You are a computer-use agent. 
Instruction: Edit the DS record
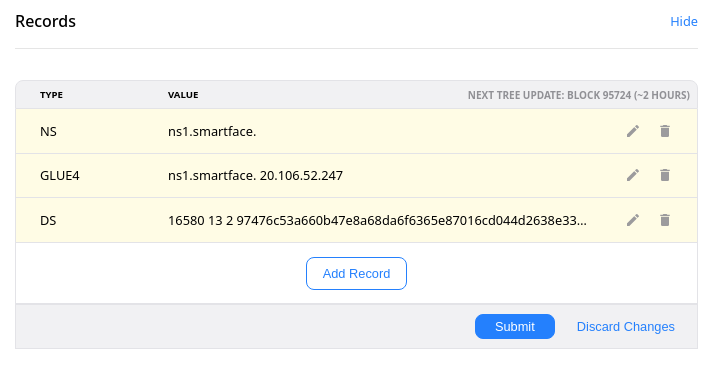(633, 220)
